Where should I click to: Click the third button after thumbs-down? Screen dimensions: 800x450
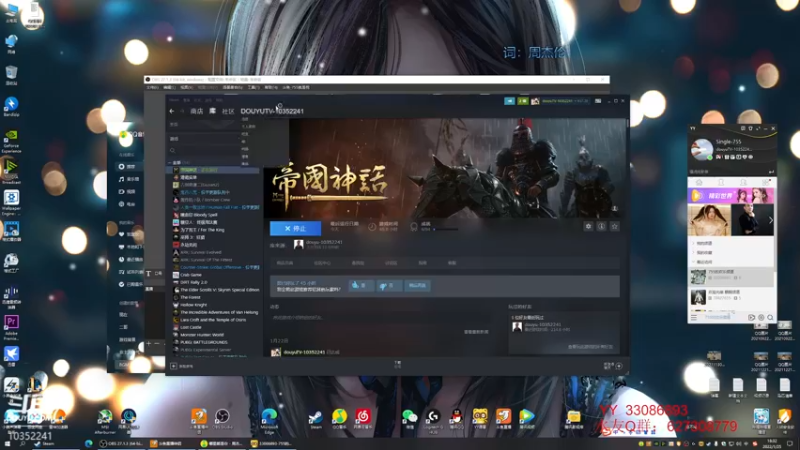(417, 286)
